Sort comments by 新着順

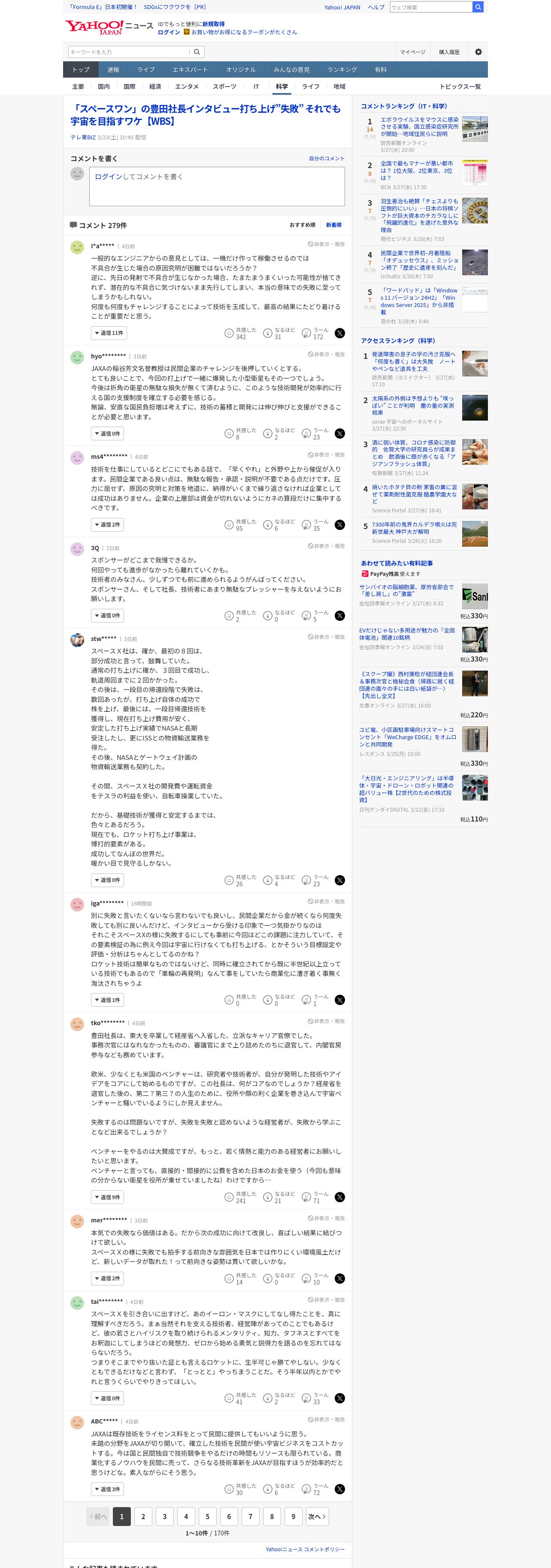[333, 225]
